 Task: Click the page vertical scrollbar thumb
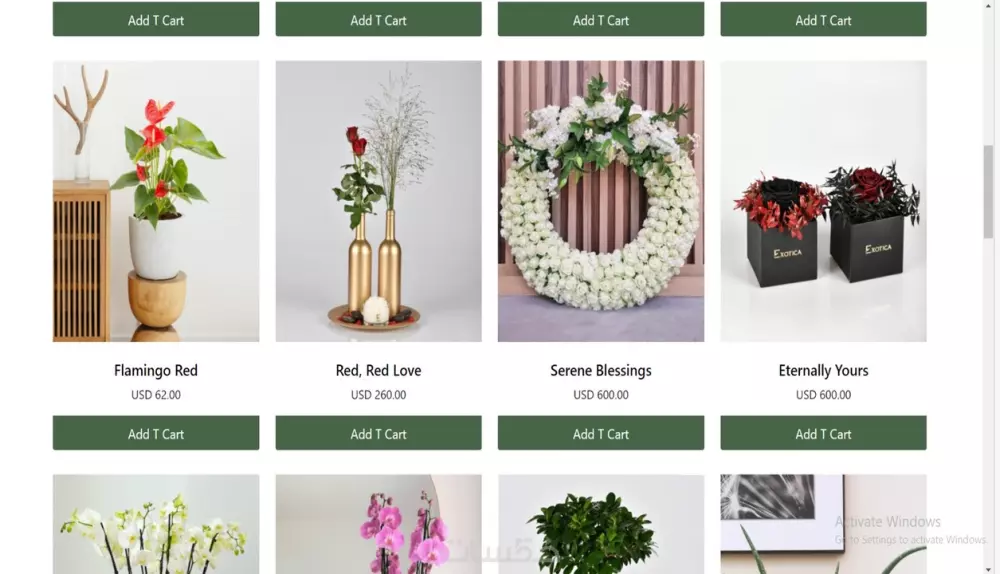988,191
